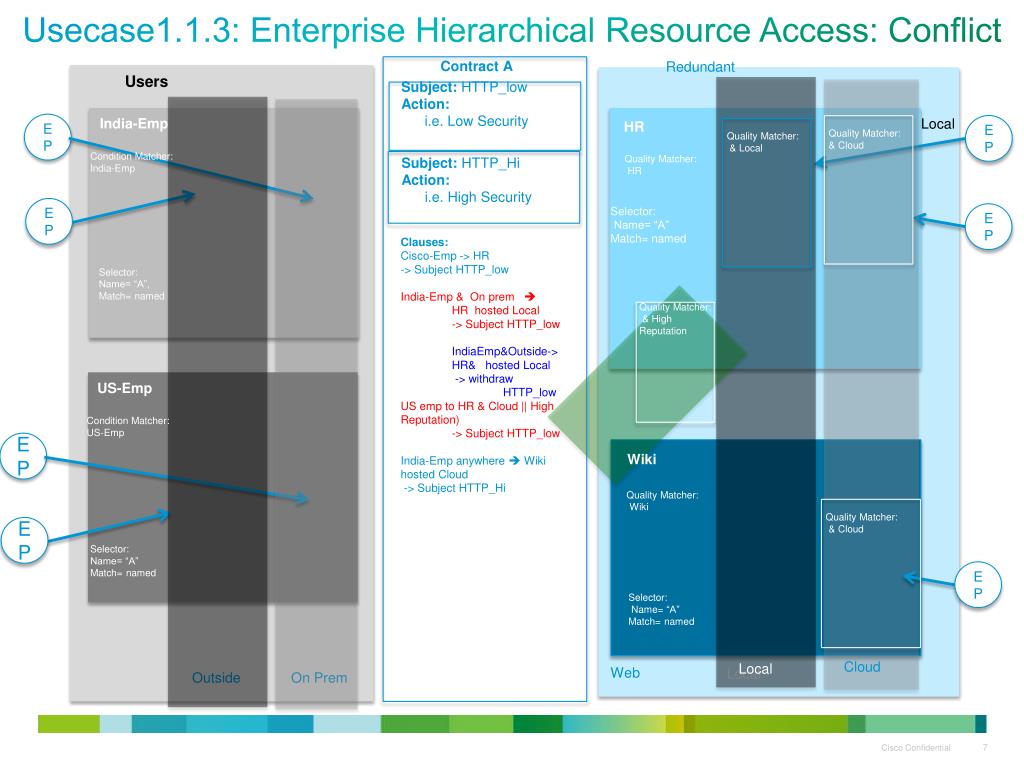Click the green diamond overlapping HR and Wiki

click(x=647, y=385)
